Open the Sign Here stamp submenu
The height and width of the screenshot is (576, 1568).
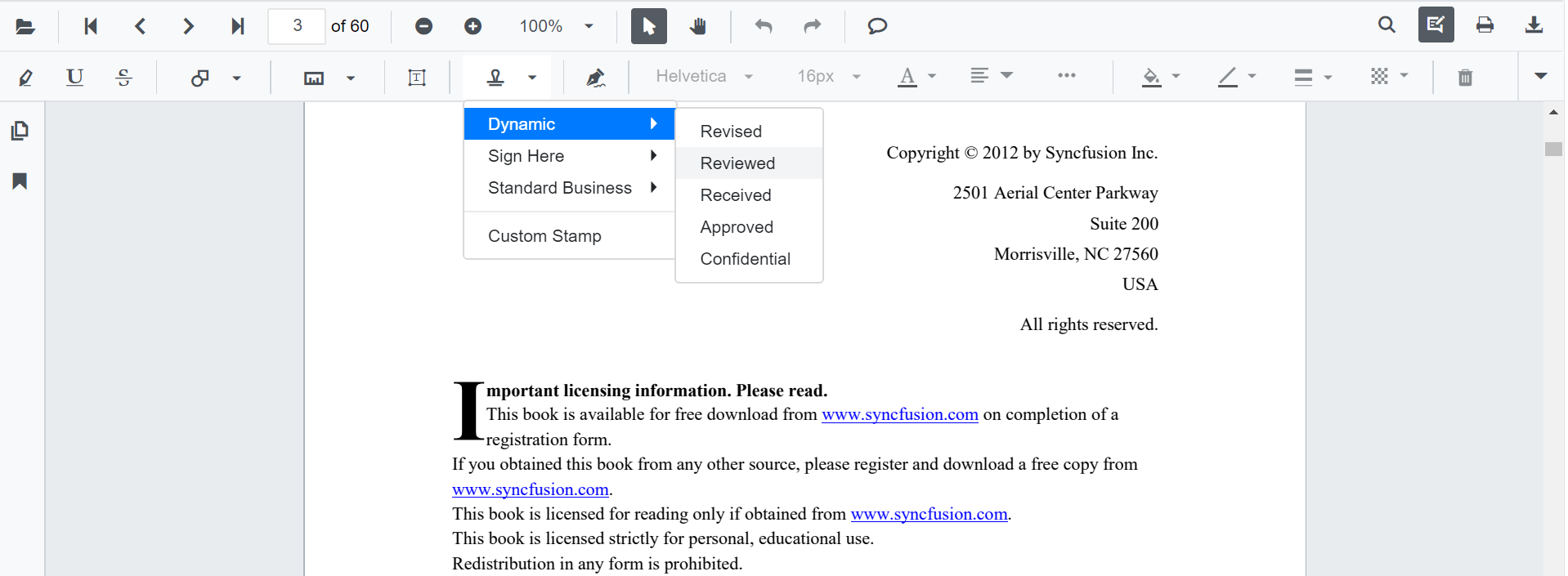(x=569, y=155)
